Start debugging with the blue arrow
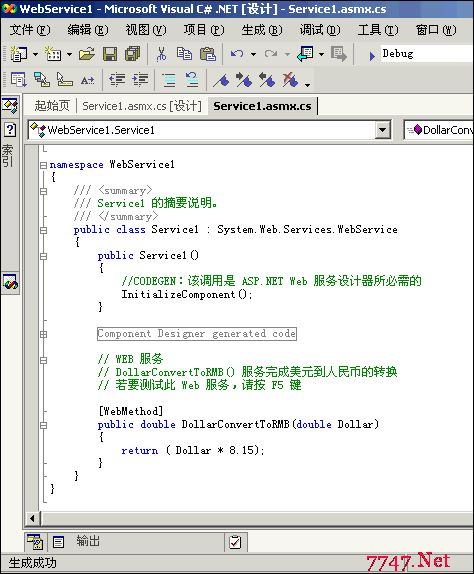 [372, 55]
